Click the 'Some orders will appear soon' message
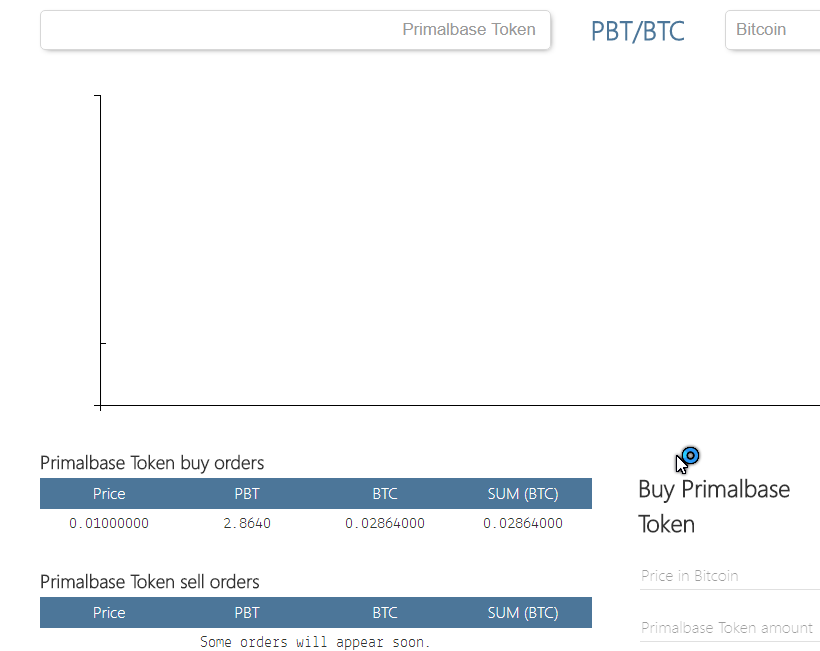This screenshot has height=651, width=820. coord(315,642)
